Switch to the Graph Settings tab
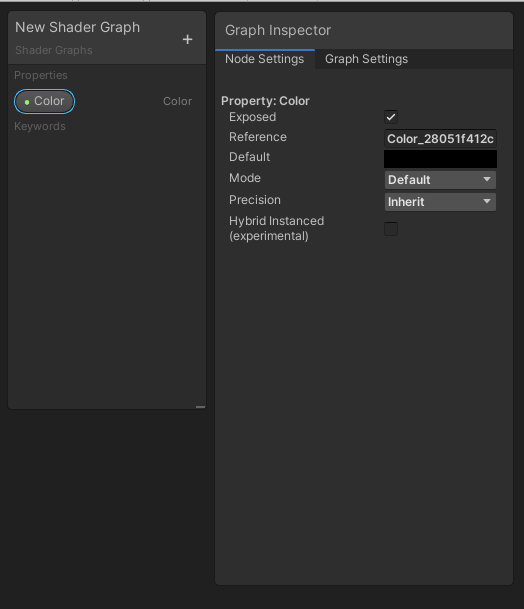This screenshot has height=609, width=524. (366, 59)
